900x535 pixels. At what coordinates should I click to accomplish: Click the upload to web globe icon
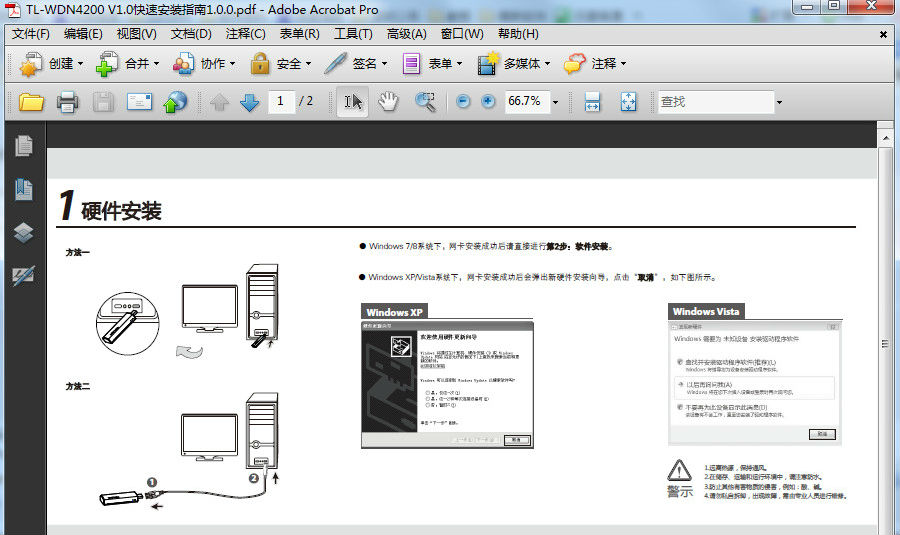[176, 102]
